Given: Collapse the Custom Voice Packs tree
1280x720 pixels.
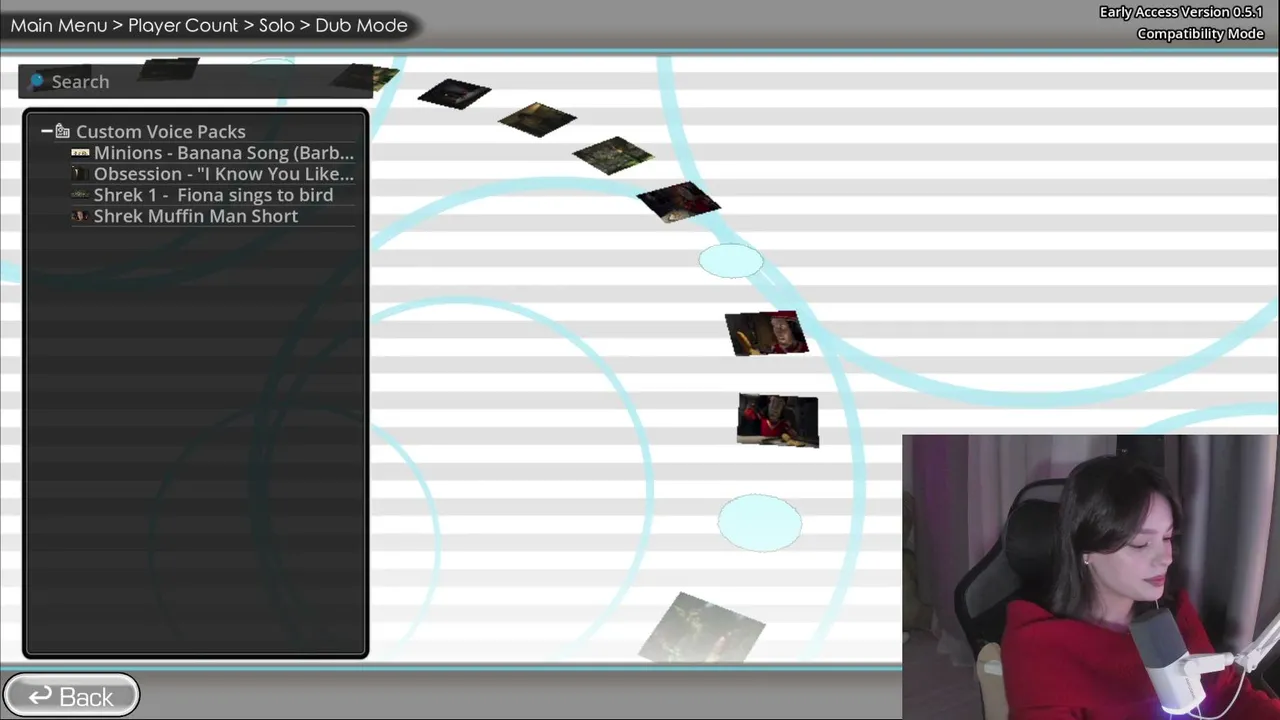Looking at the screenshot, I should click(x=46, y=131).
